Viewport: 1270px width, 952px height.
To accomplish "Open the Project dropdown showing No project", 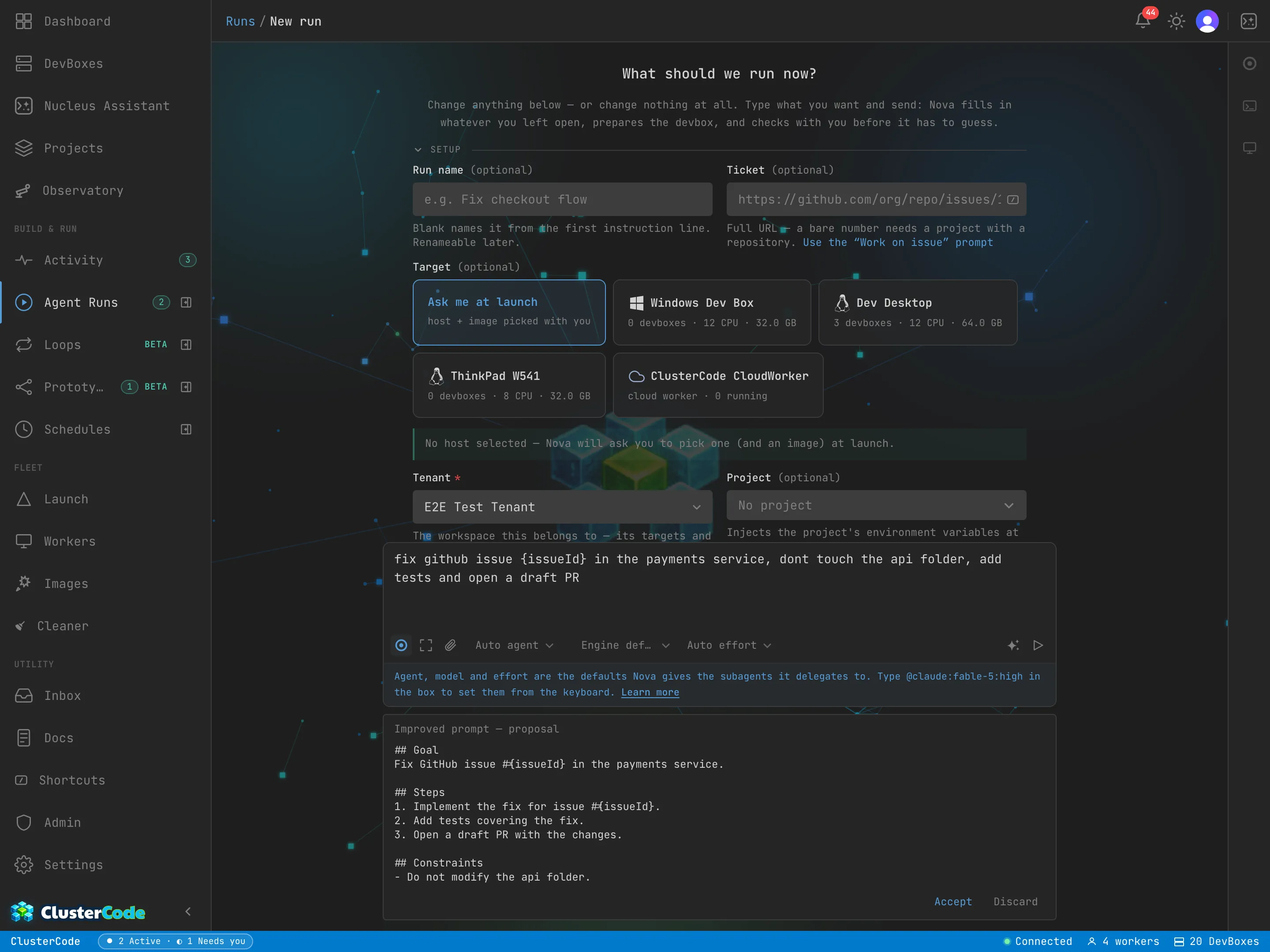I will point(876,506).
